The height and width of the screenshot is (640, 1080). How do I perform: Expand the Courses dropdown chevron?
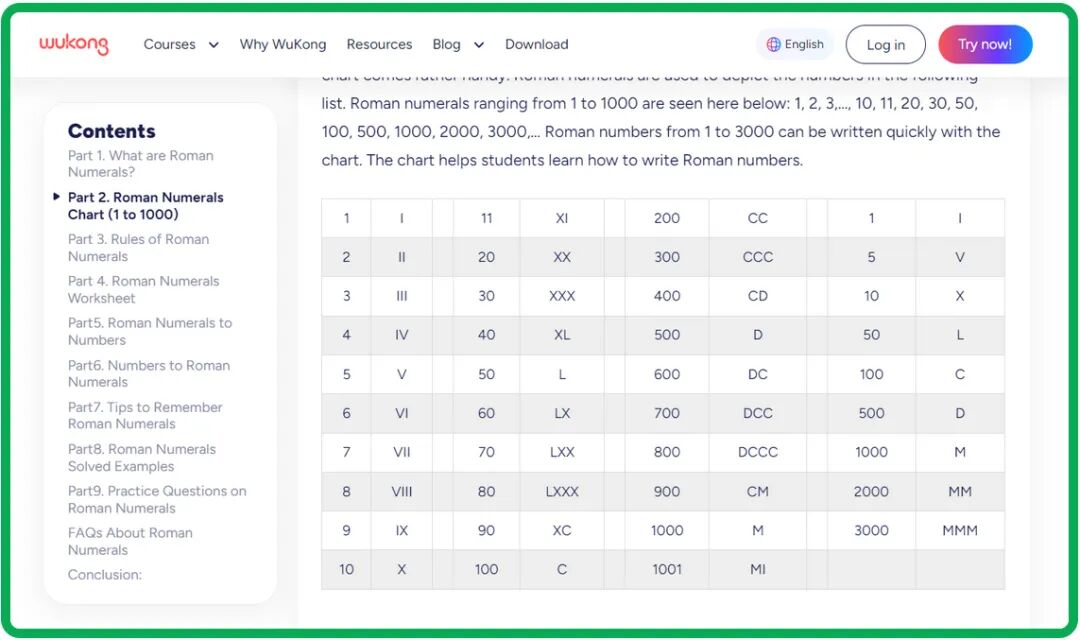tap(213, 45)
